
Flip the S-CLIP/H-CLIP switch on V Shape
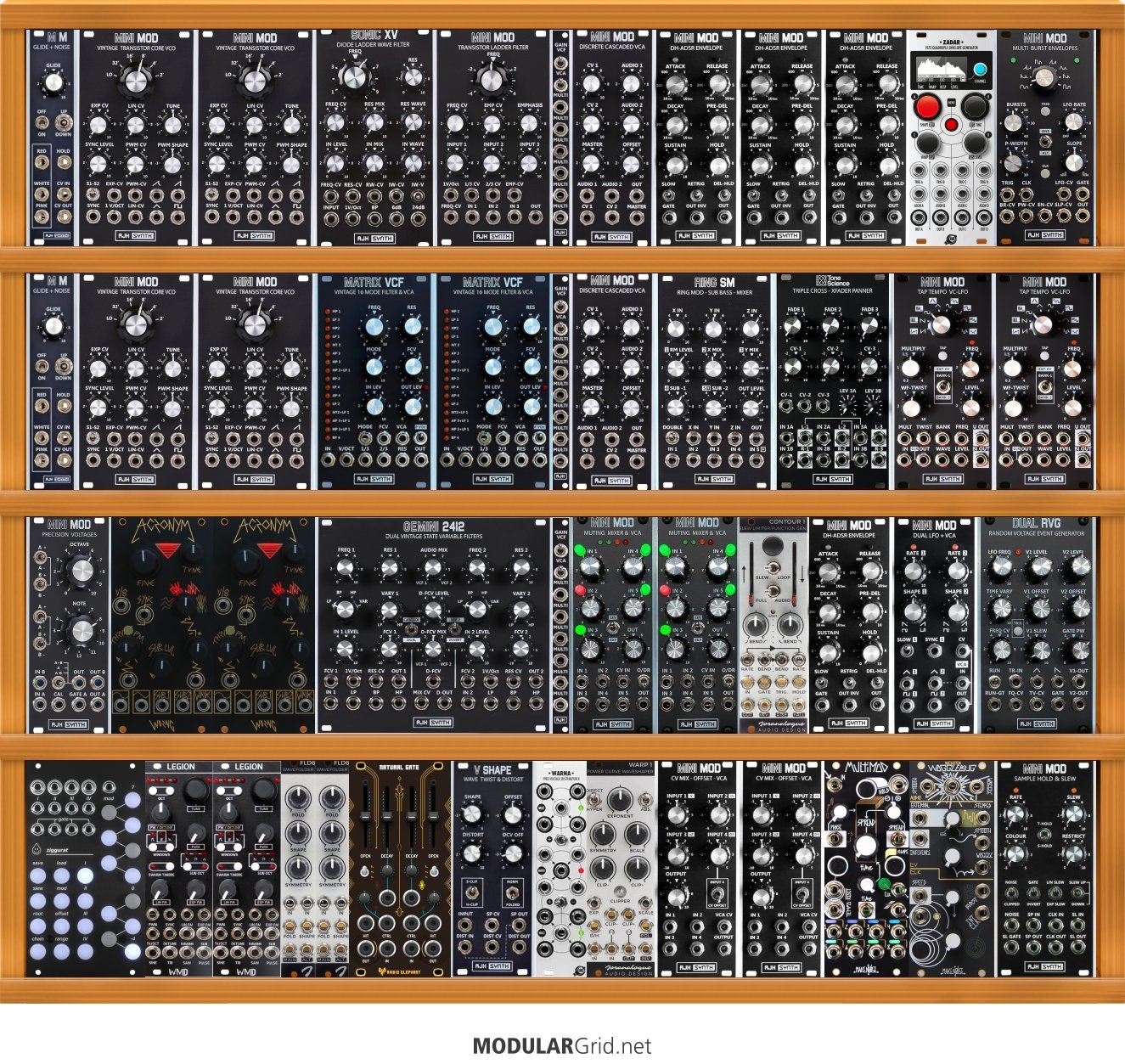click(470, 892)
